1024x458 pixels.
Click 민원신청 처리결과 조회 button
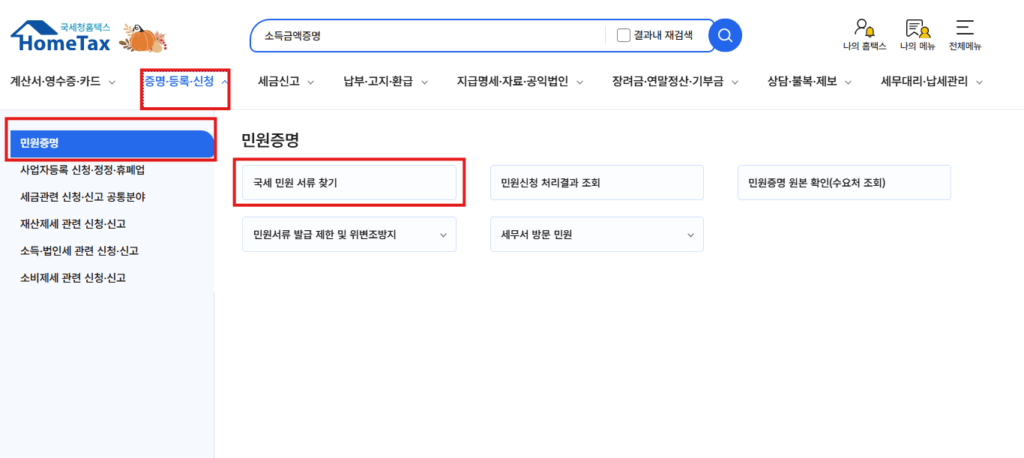596,183
